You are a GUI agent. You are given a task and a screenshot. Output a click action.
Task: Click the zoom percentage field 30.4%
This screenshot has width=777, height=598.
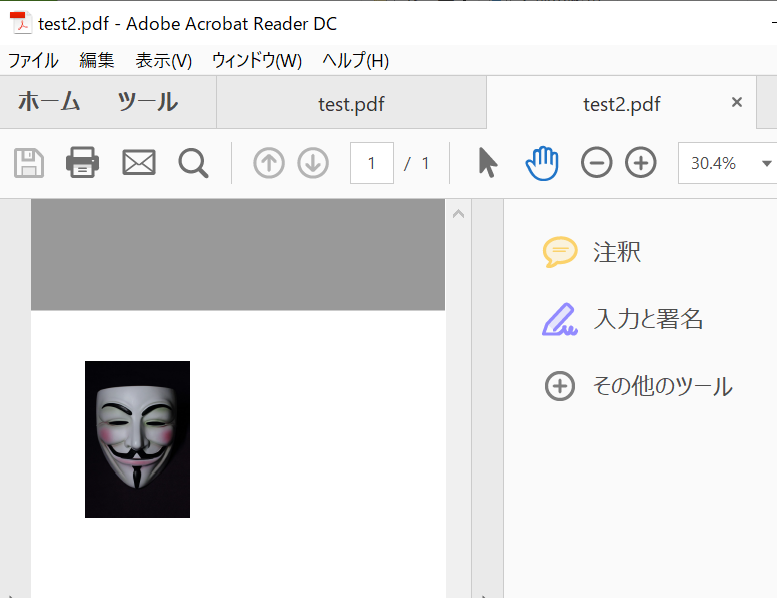[x=714, y=163]
